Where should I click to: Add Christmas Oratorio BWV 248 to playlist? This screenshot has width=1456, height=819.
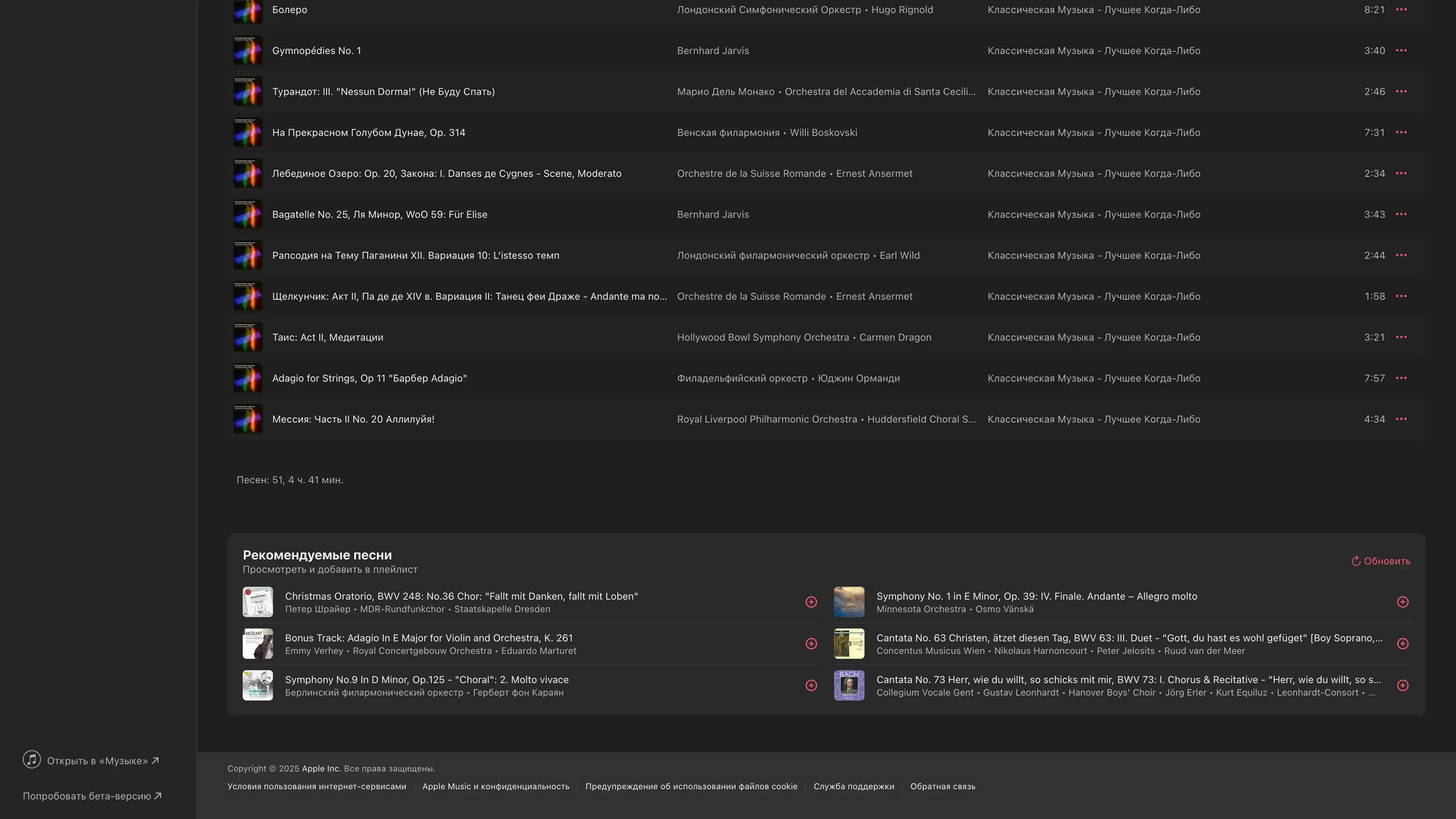pyautogui.click(x=811, y=602)
